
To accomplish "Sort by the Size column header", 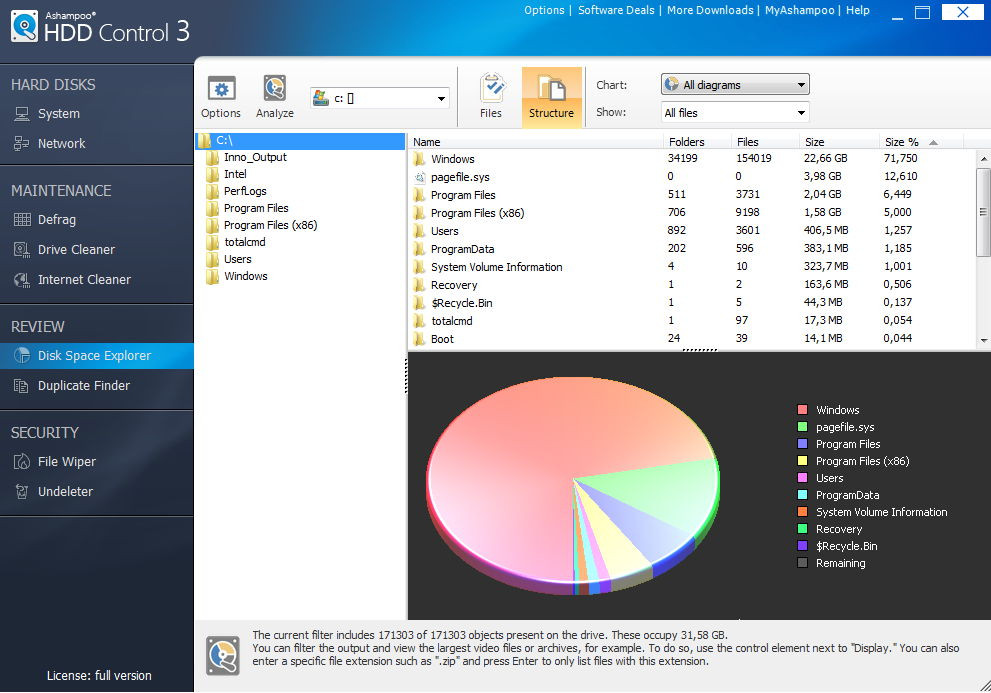I will 838,142.
